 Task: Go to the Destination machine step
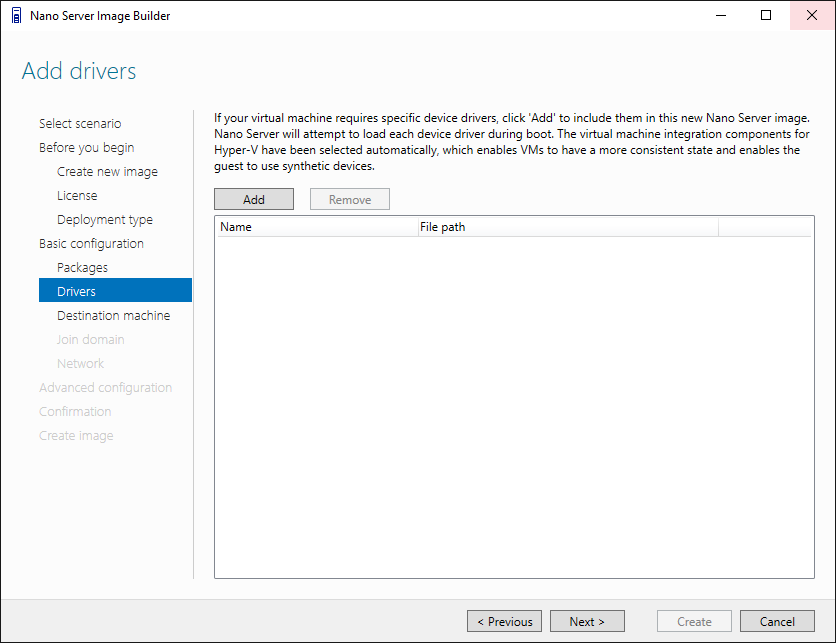[x=114, y=316]
